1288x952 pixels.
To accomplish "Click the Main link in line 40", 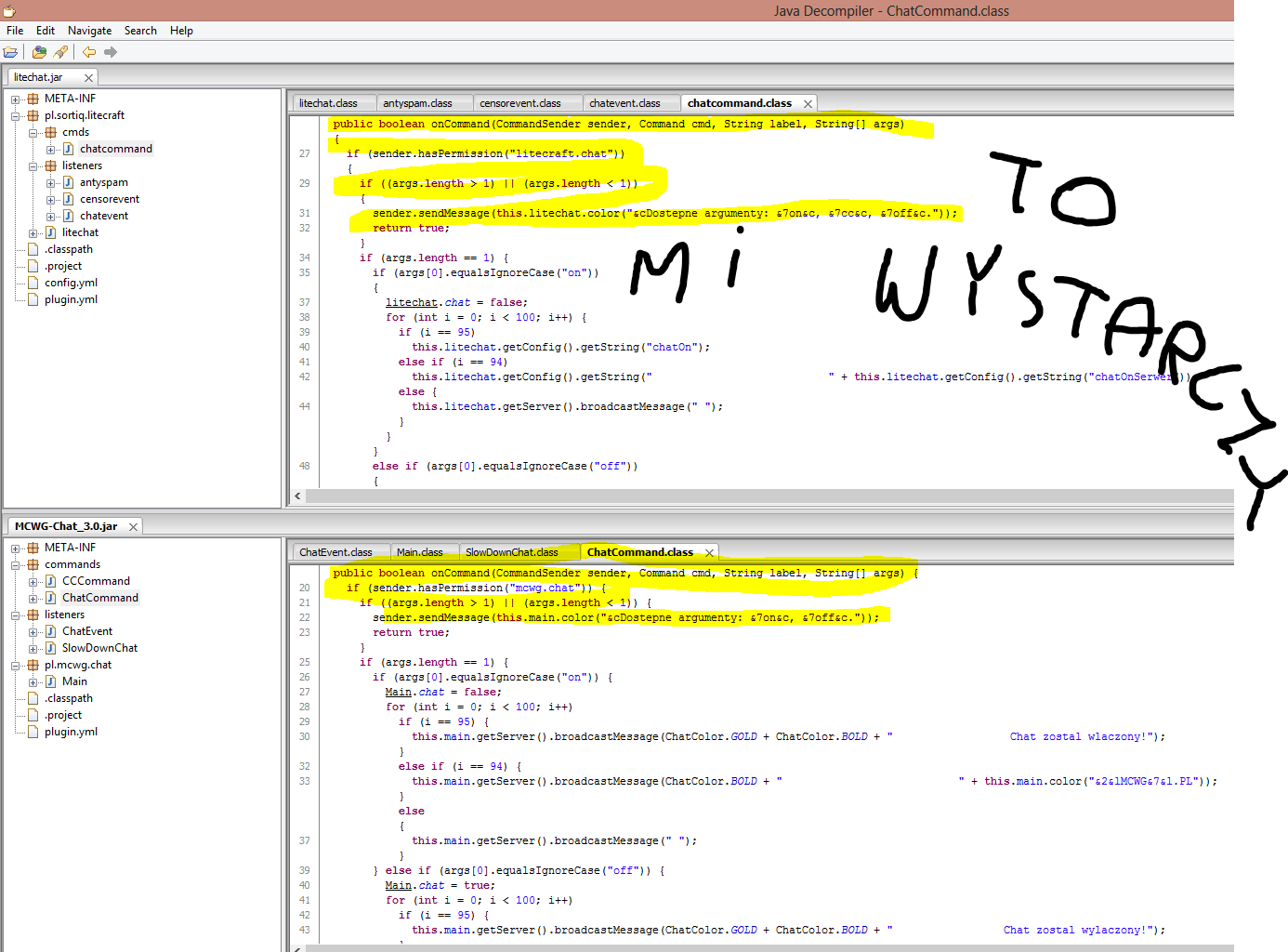I will coord(399,885).
